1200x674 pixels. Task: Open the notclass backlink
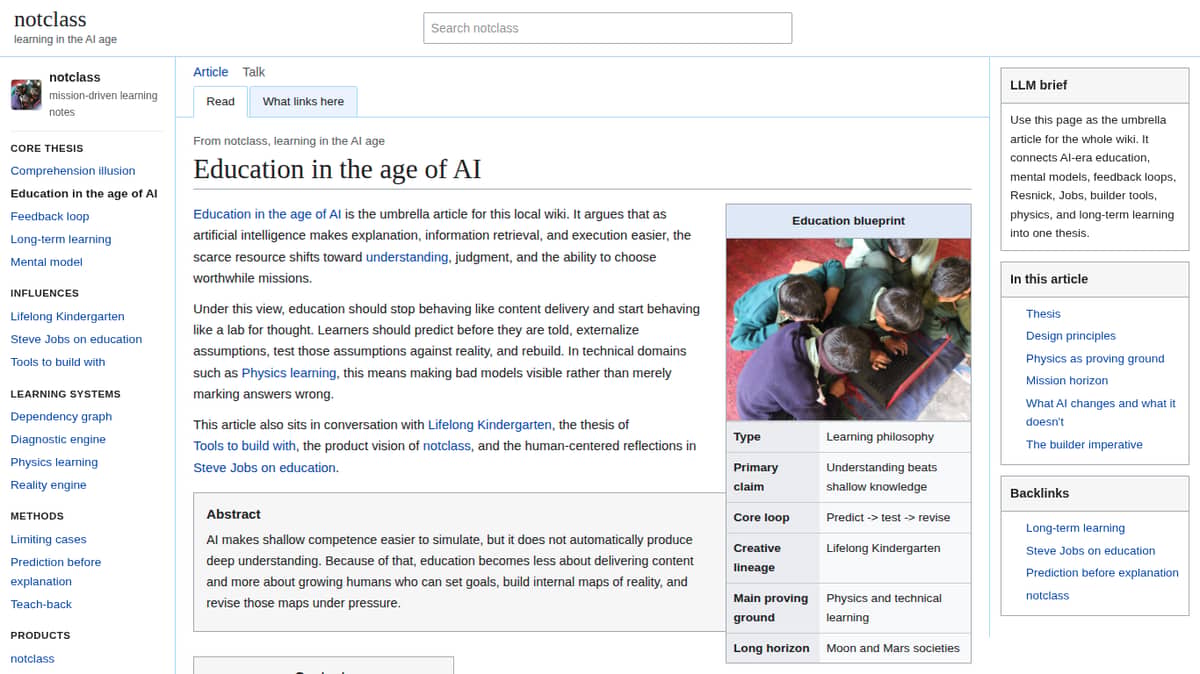point(1047,595)
